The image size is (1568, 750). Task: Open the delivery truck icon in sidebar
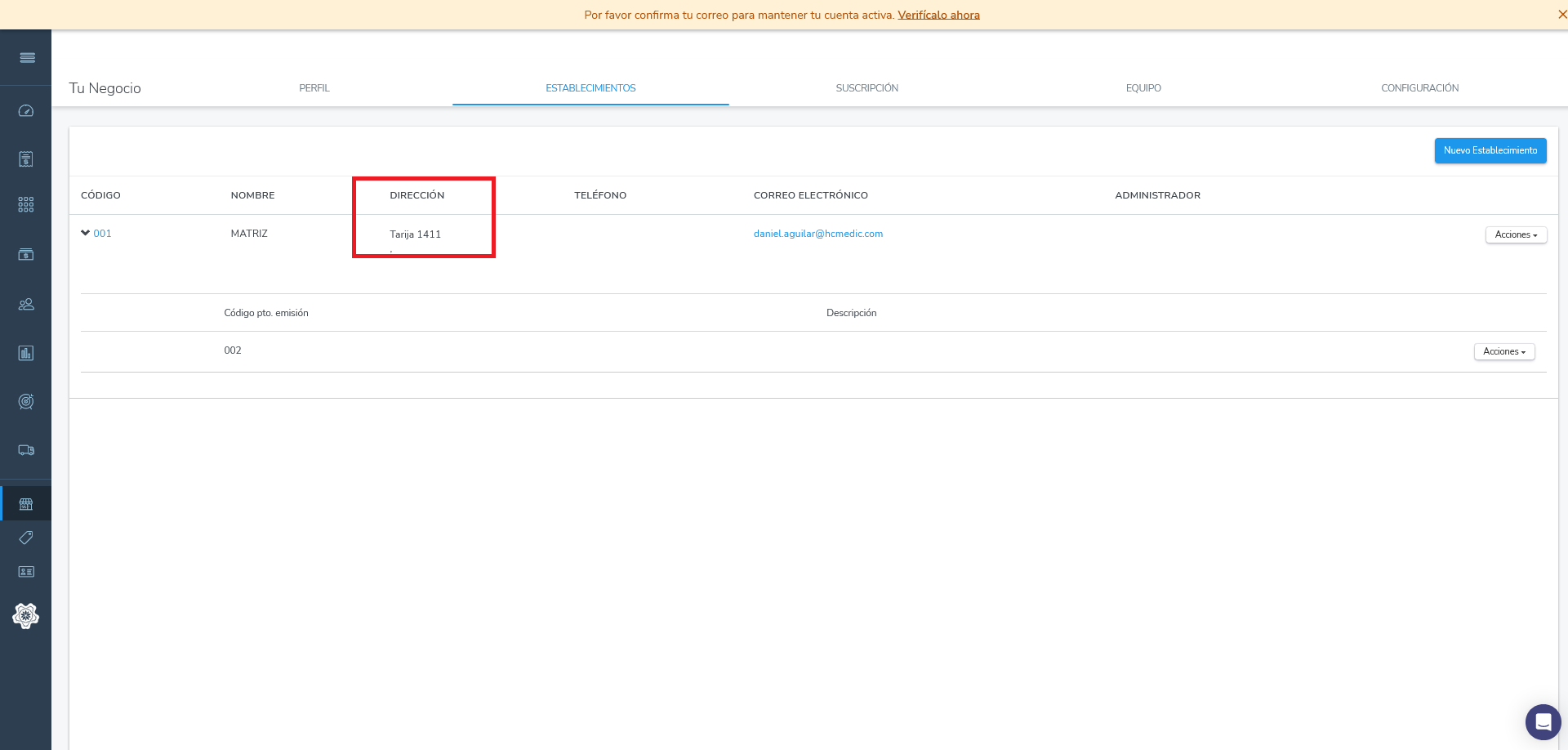pyautogui.click(x=26, y=450)
